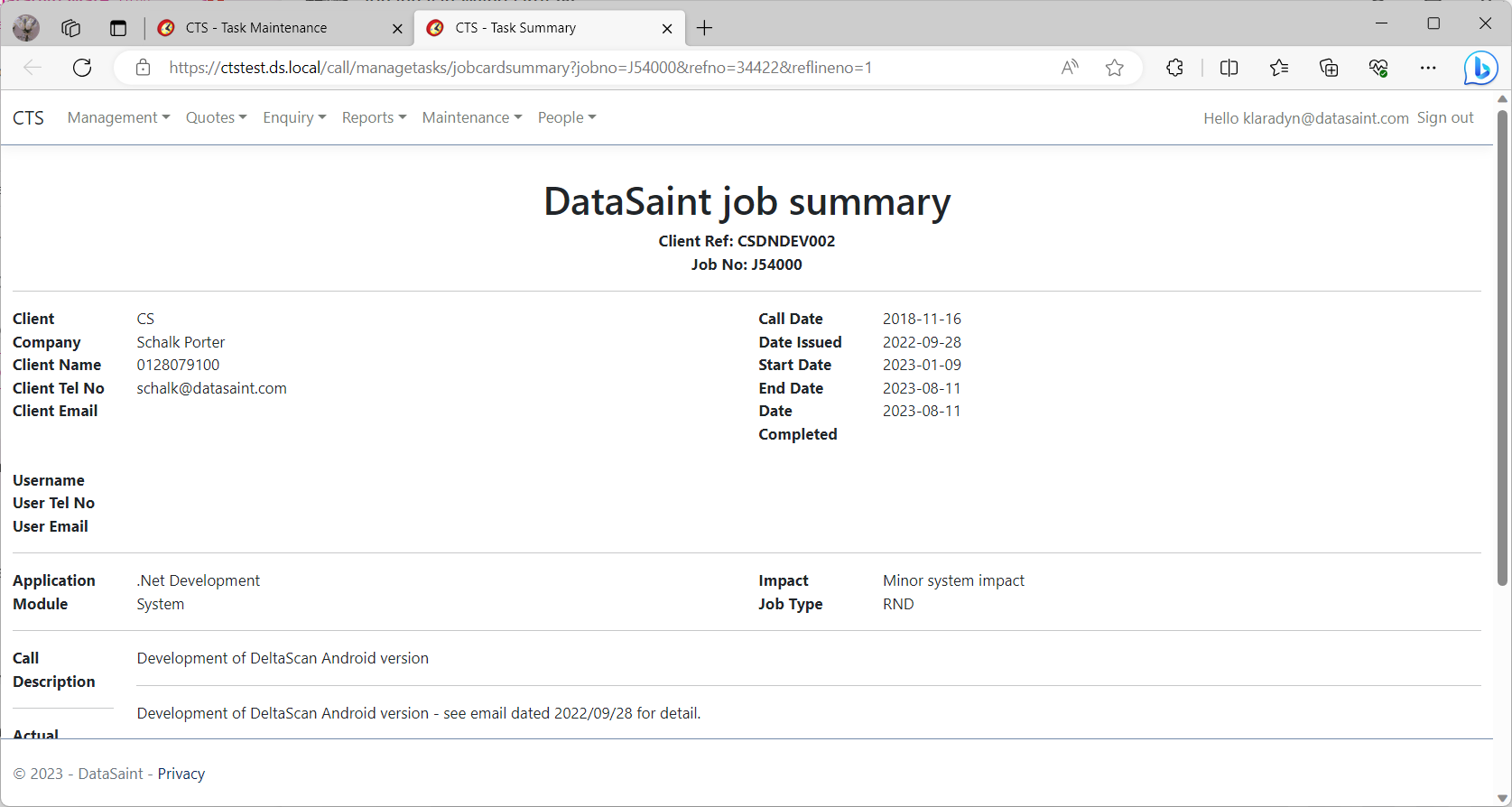This screenshot has width=1512, height=807.
Task: Click the Date Issued value 2022-09-28
Action: coord(922,342)
